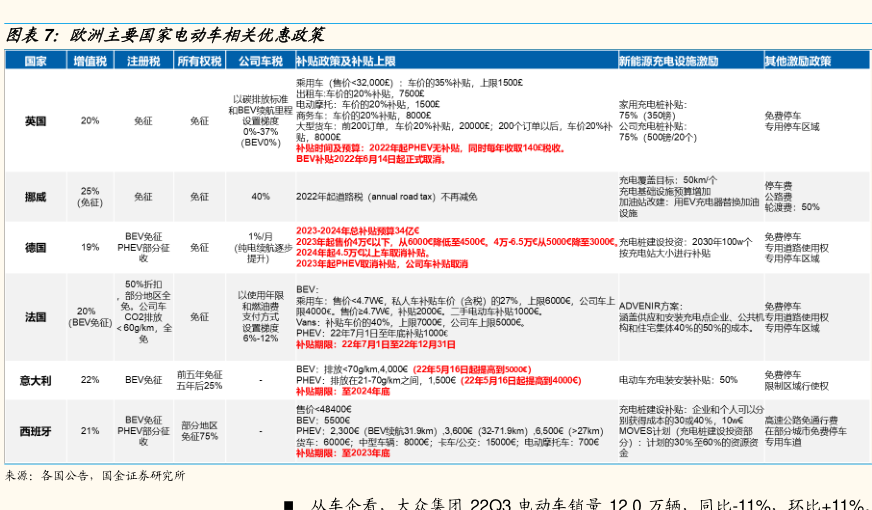Click the 英国 row label
Viewport: 872px width, 510px height.
coord(36,121)
